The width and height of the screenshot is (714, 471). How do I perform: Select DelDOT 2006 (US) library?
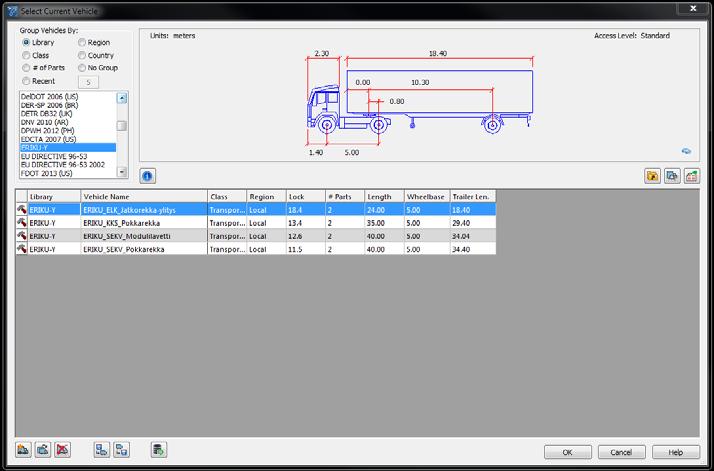[68, 97]
